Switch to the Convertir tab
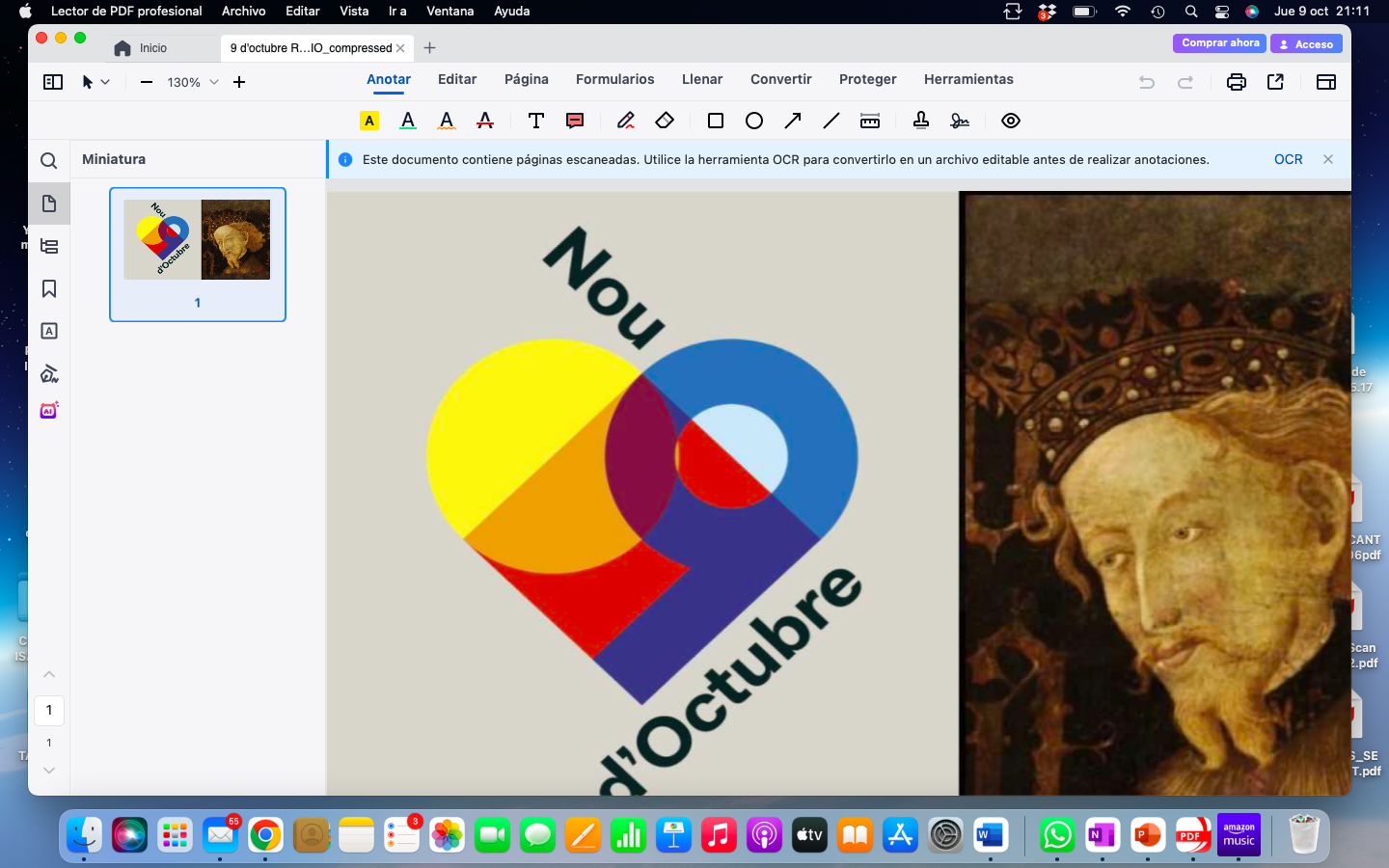The width and height of the screenshot is (1389, 868). [780, 79]
